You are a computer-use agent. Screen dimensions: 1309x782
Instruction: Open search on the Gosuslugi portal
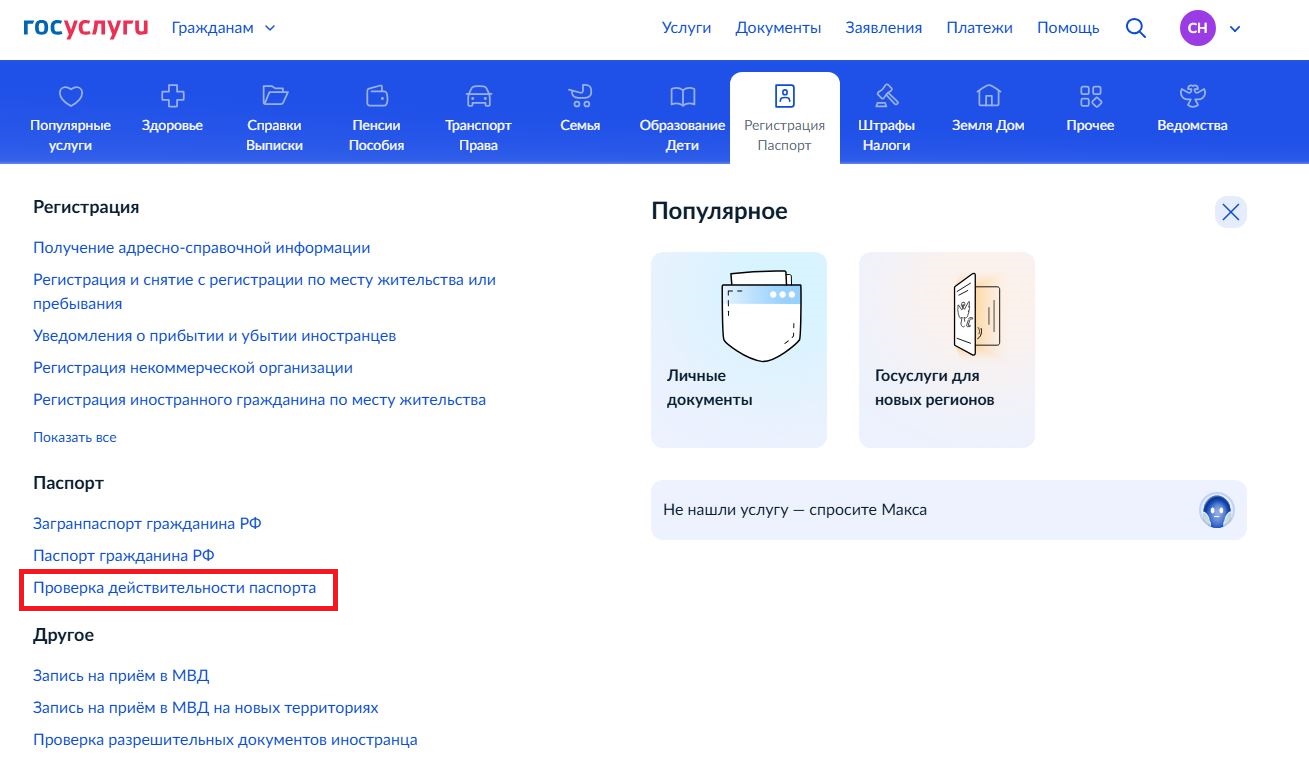[x=1136, y=28]
